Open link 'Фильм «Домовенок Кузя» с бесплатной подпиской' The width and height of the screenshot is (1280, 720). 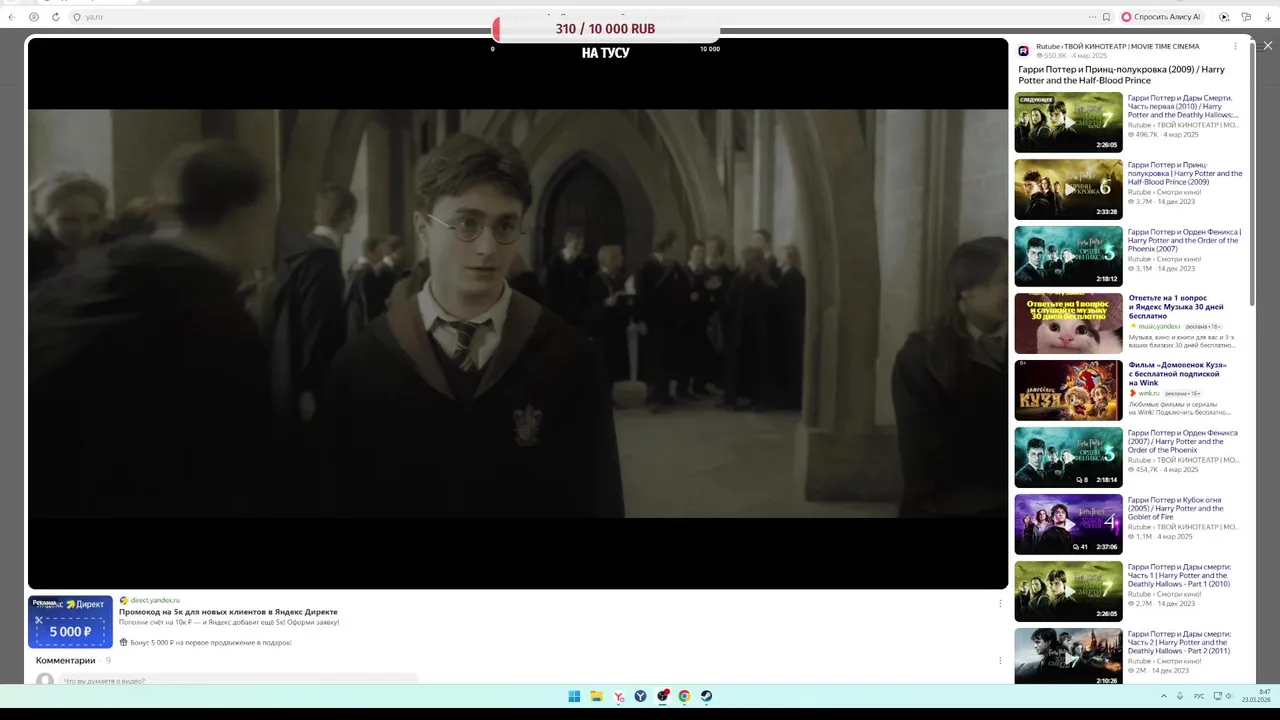[1177, 374]
